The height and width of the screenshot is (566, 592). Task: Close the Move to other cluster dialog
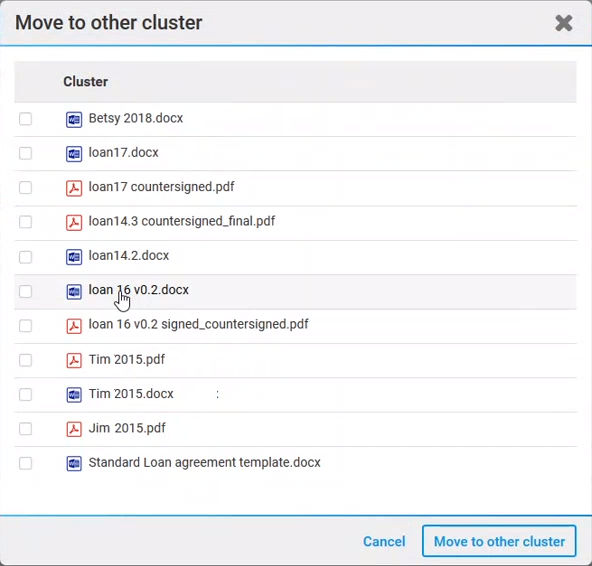point(564,23)
